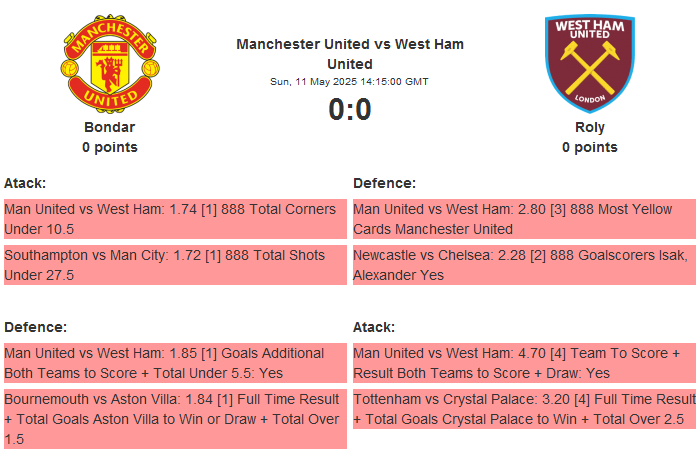Click Bondar's 0 points label
The height and width of the screenshot is (460, 700).
(x=110, y=147)
